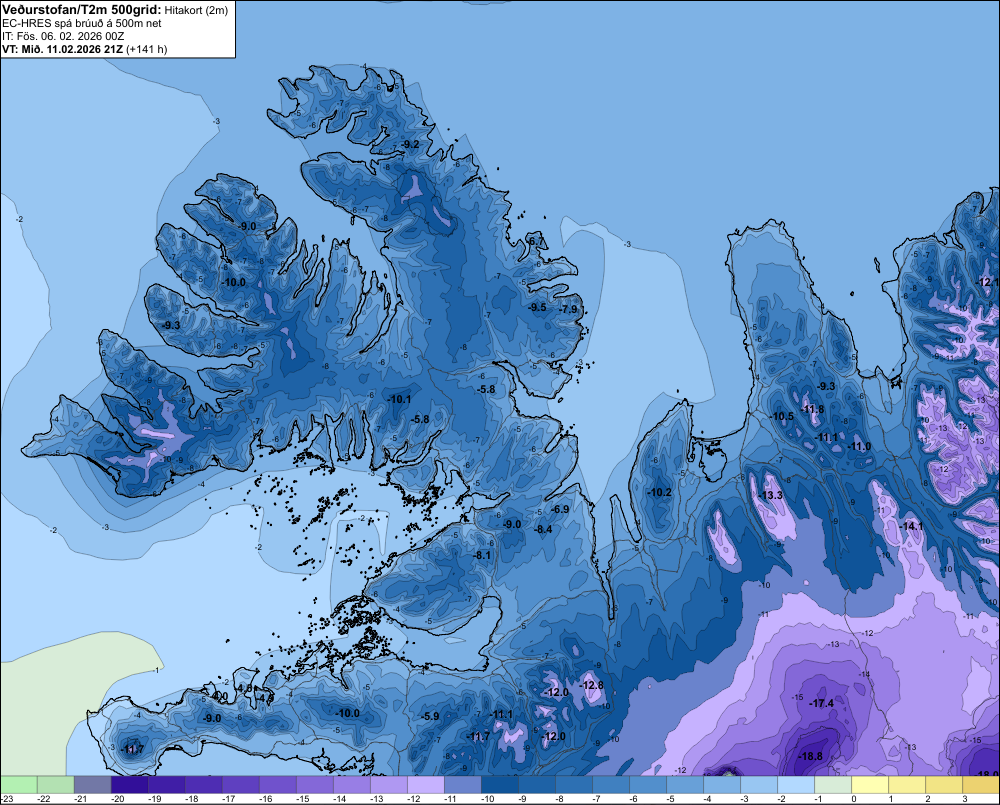
Task: Click the 'VT: Mið. 11.02.2026 21Z' valid time
Action: 62,49
